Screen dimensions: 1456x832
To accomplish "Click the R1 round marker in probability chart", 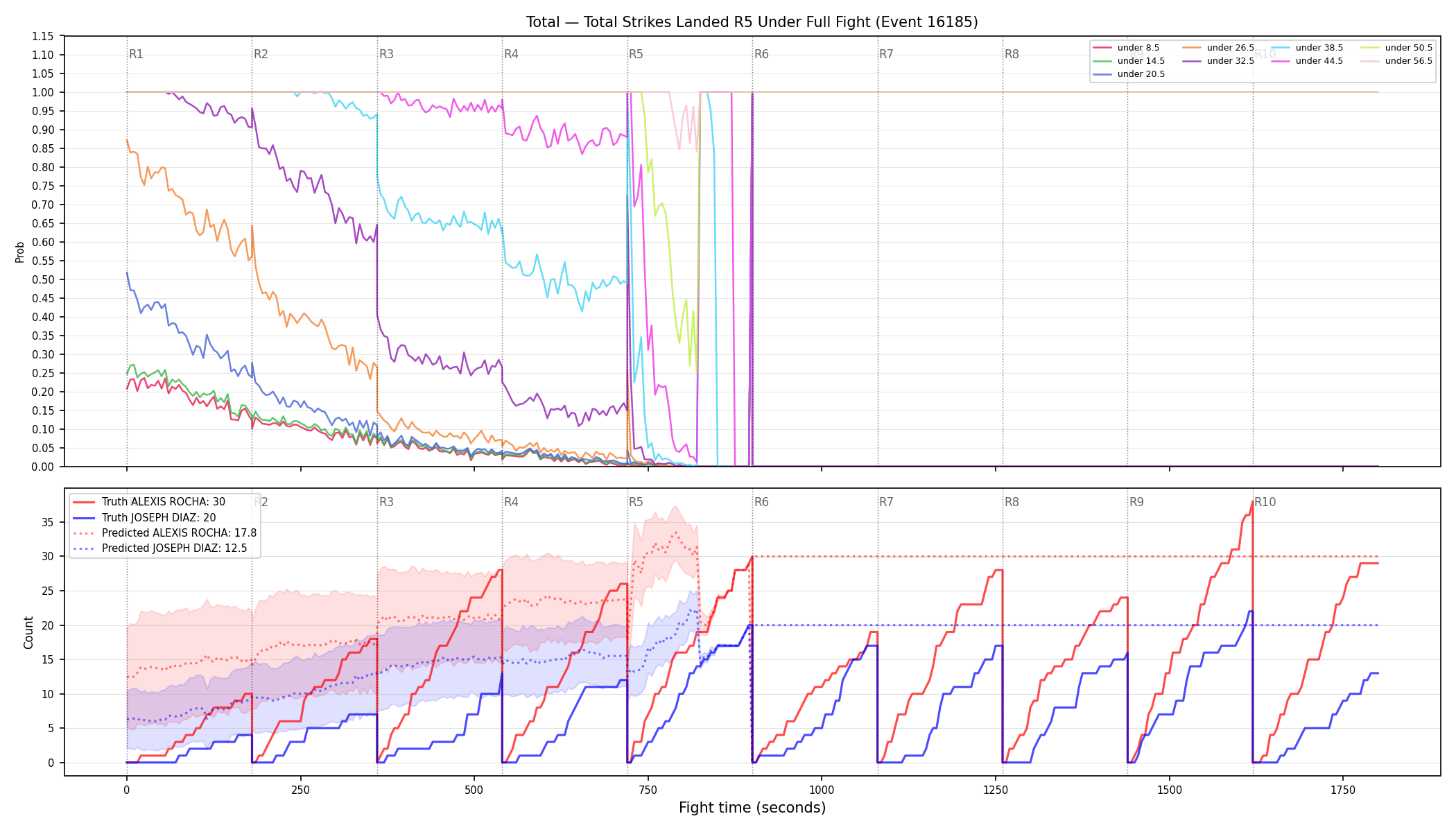I will 136,54.
